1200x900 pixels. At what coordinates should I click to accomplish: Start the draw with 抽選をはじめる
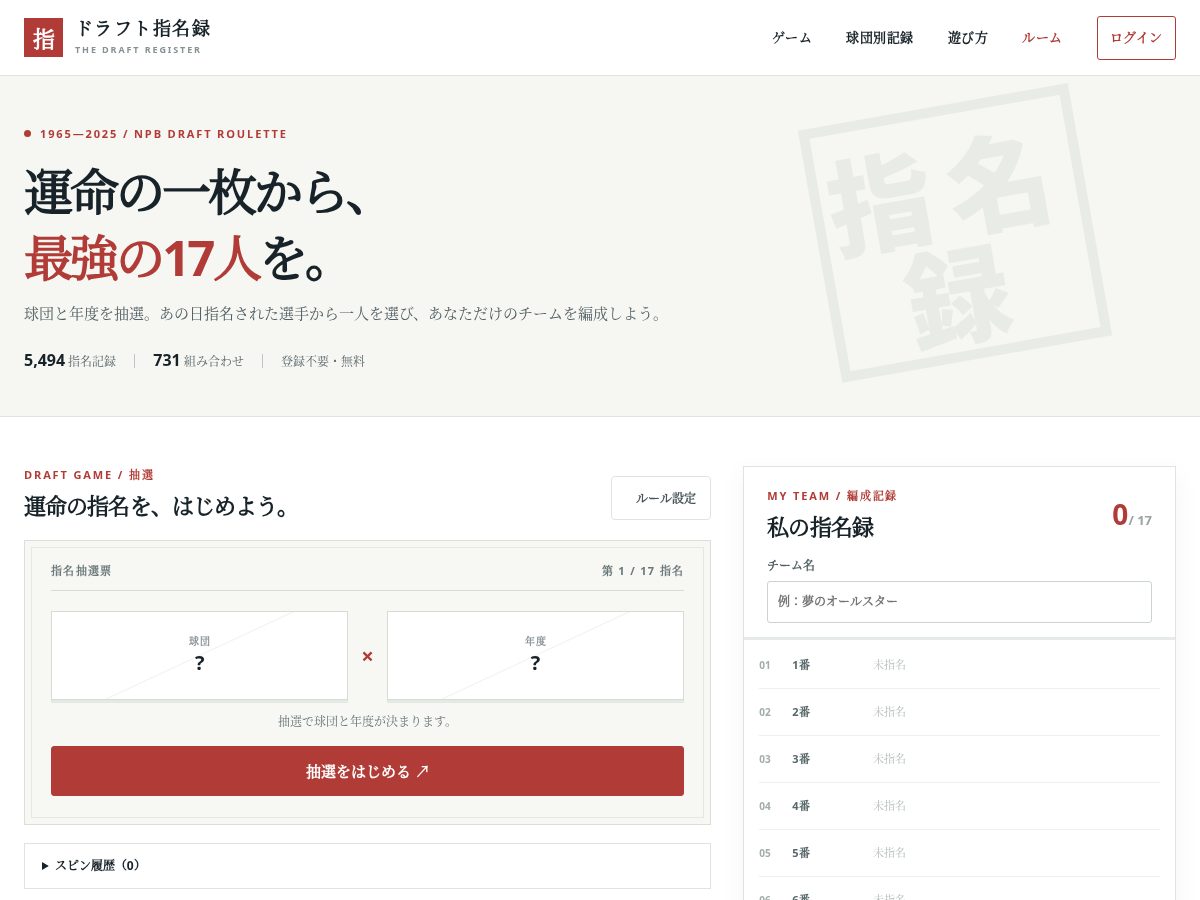(367, 771)
